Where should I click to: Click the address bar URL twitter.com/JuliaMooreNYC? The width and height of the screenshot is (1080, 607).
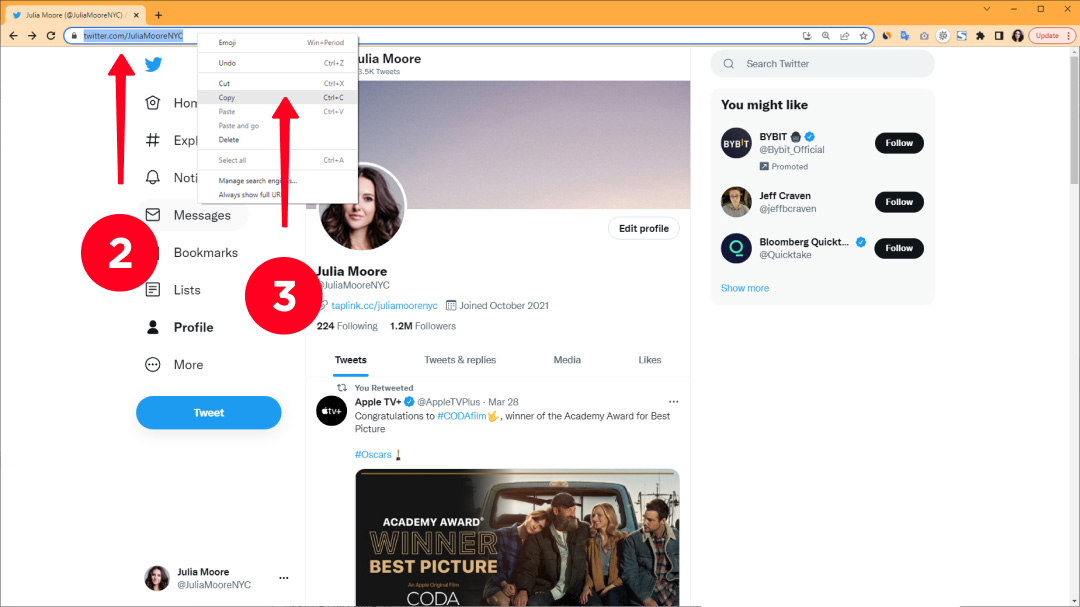133,36
